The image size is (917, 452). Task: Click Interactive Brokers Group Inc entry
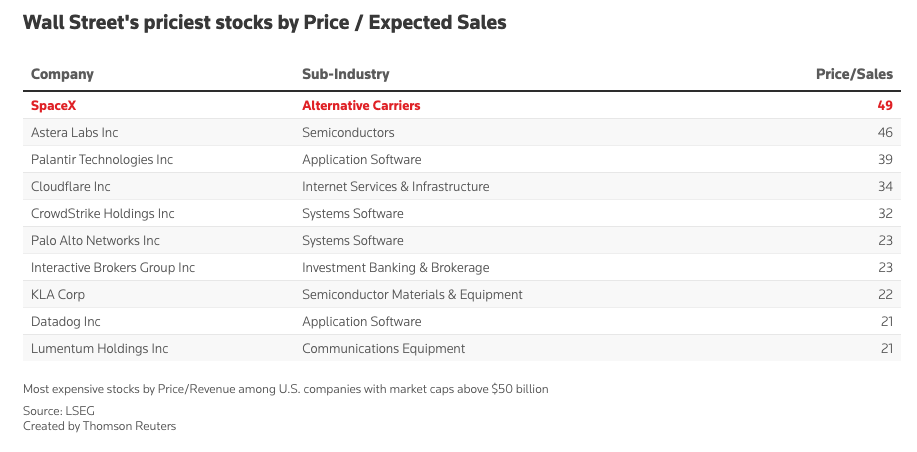point(113,268)
